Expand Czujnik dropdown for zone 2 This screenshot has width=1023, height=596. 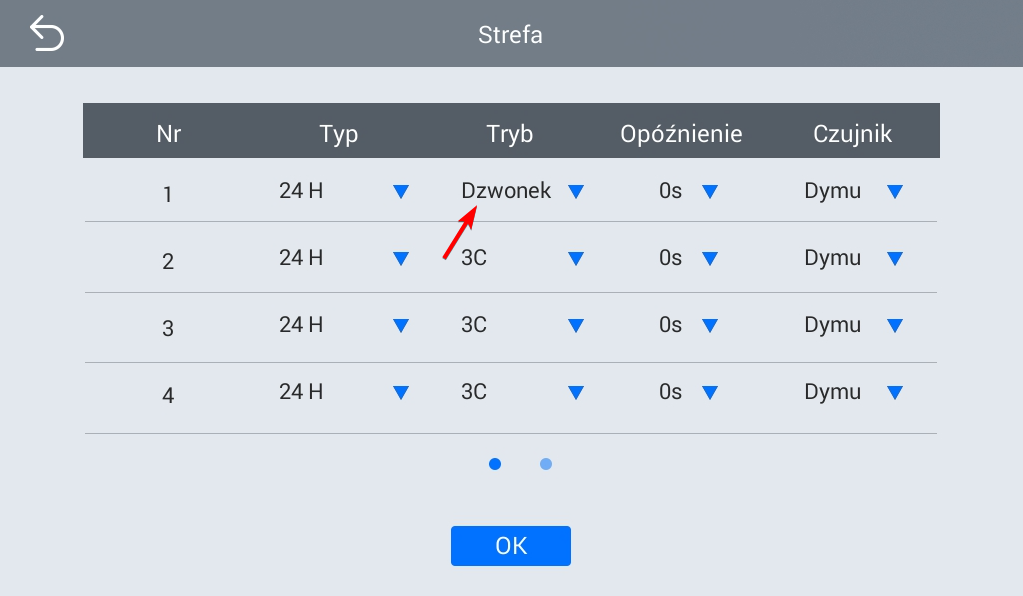[x=894, y=258]
